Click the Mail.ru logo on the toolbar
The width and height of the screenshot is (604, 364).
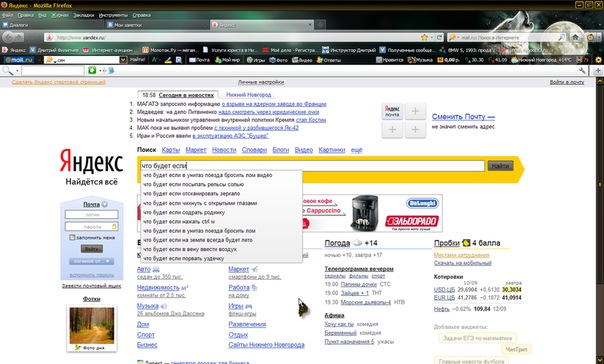[x=18, y=60]
